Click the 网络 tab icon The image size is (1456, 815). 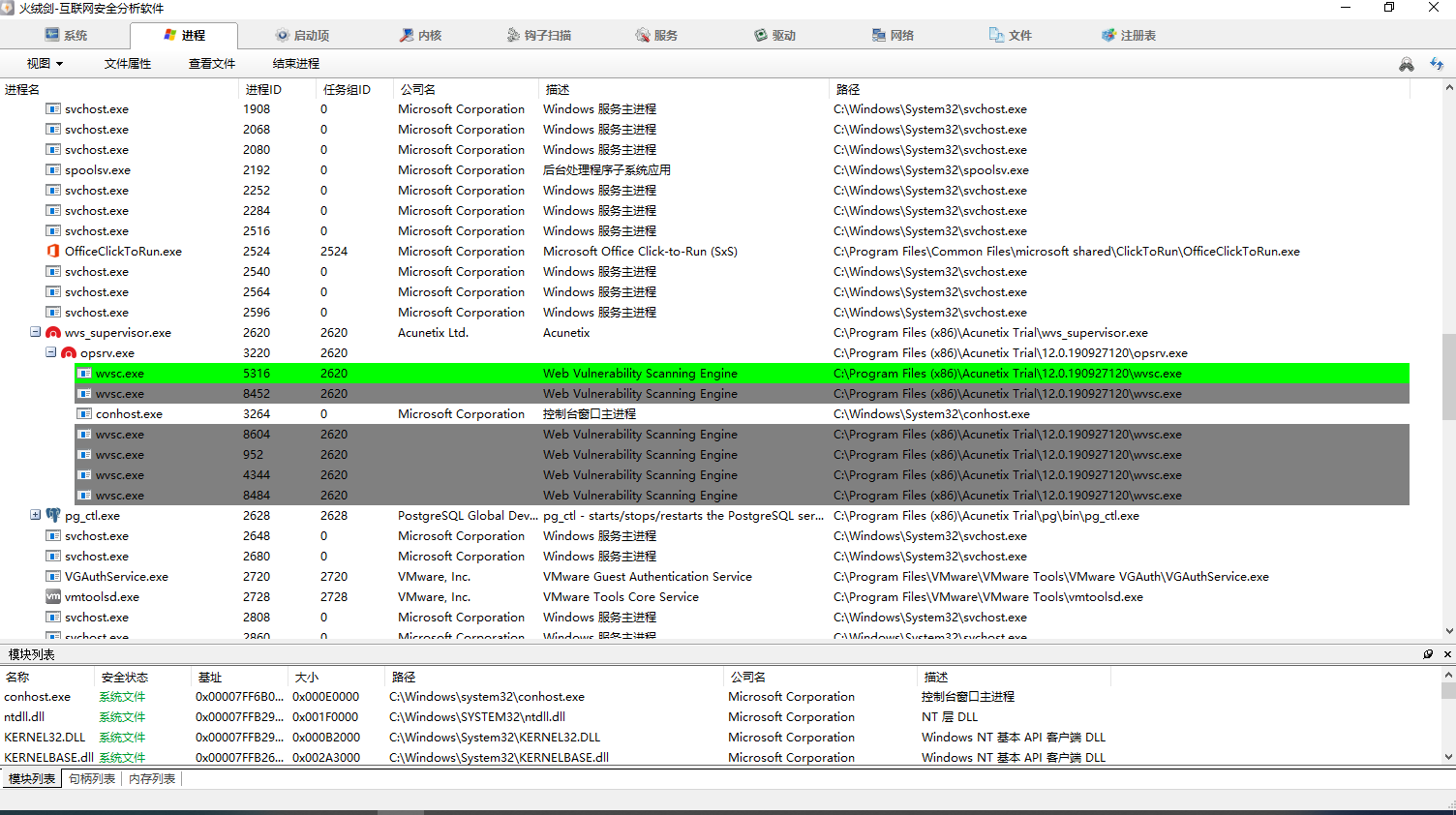pos(879,35)
